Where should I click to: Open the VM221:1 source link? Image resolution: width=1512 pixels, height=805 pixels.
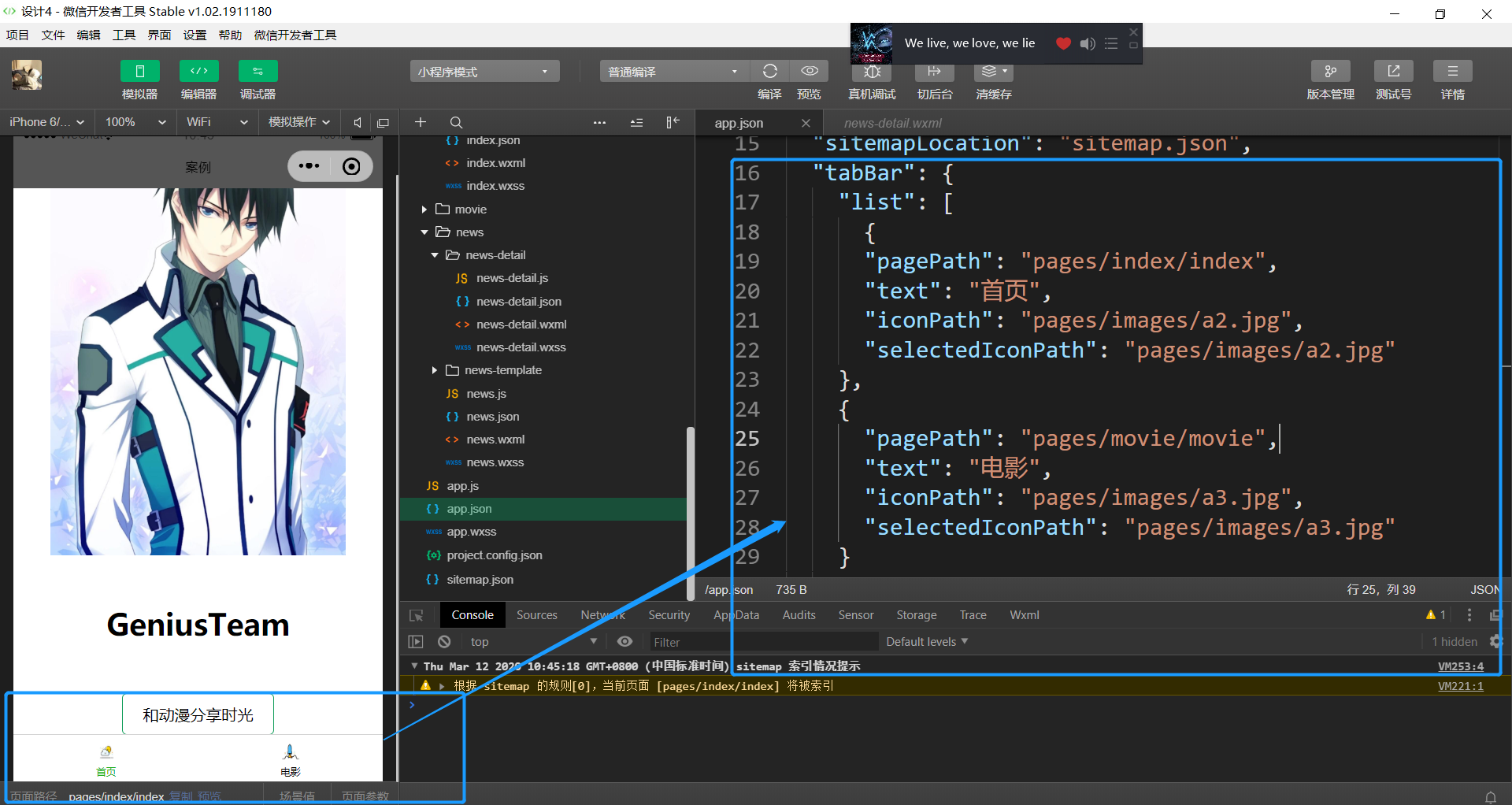click(1461, 686)
